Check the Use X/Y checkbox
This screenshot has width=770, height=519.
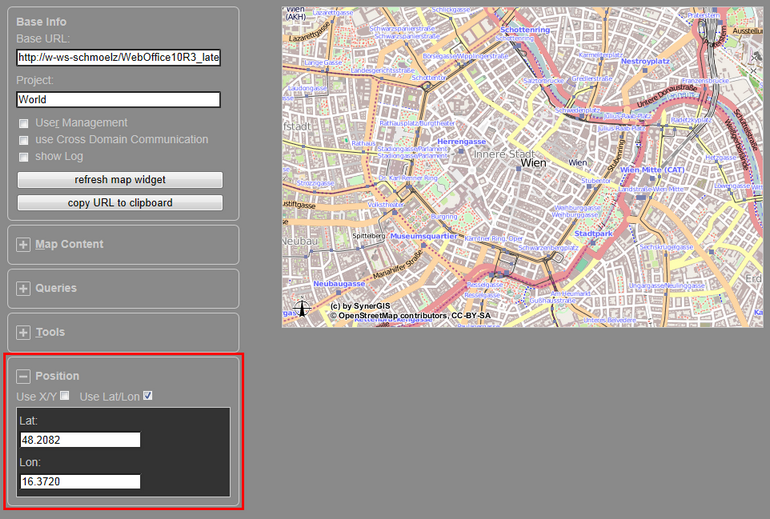tap(65, 396)
